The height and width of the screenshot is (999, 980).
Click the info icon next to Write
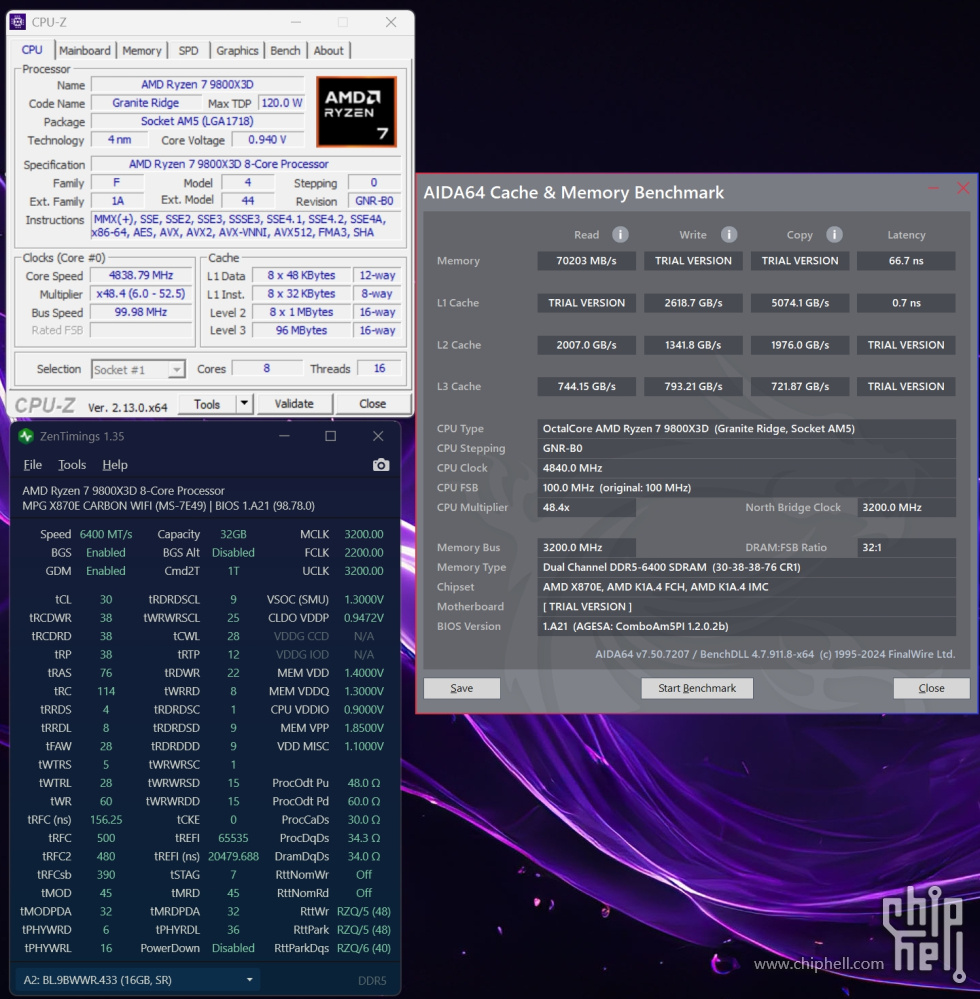[729, 234]
